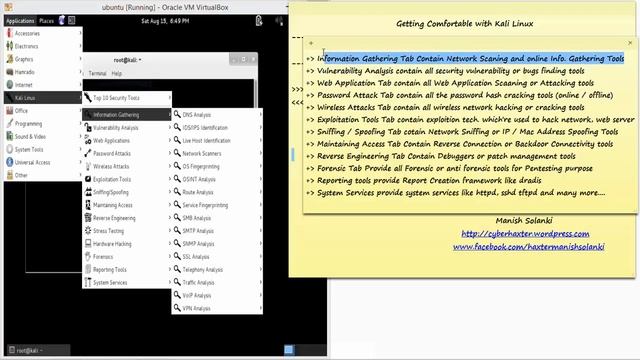Open the Places menu in top panel
Viewport: 640px width, 360px height.
click(46, 21)
